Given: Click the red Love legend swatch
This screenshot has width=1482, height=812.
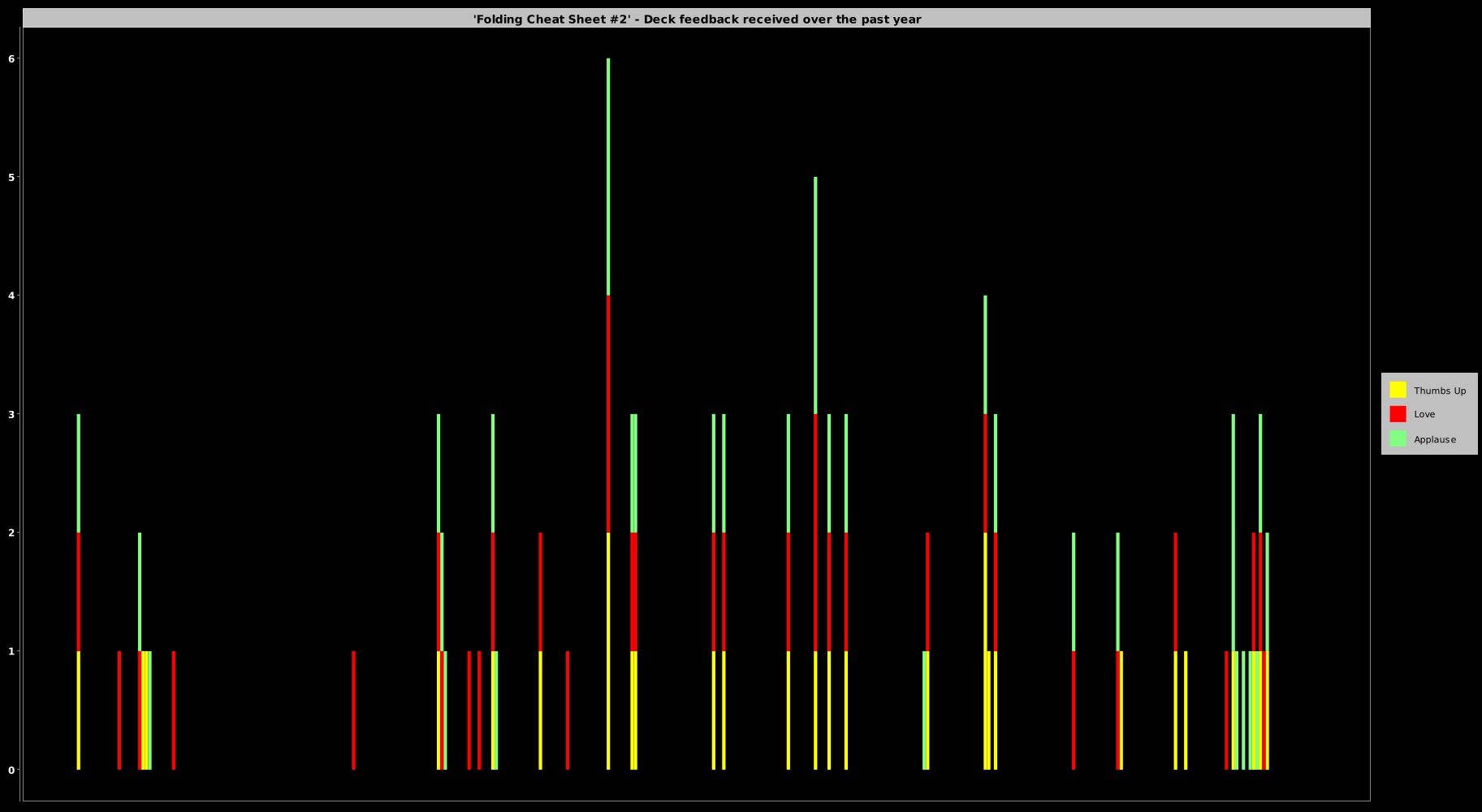Looking at the screenshot, I should 1398,414.
